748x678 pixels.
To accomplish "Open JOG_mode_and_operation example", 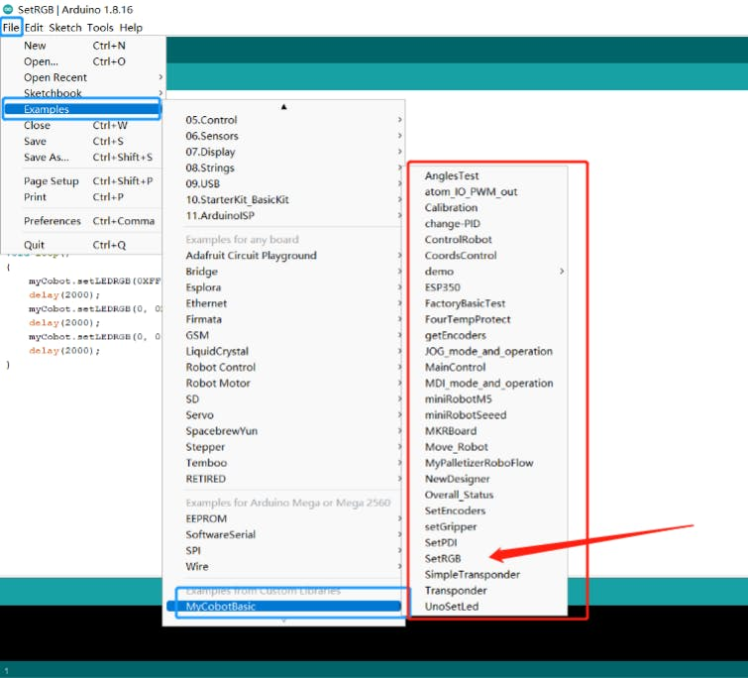I will pos(488,351).
